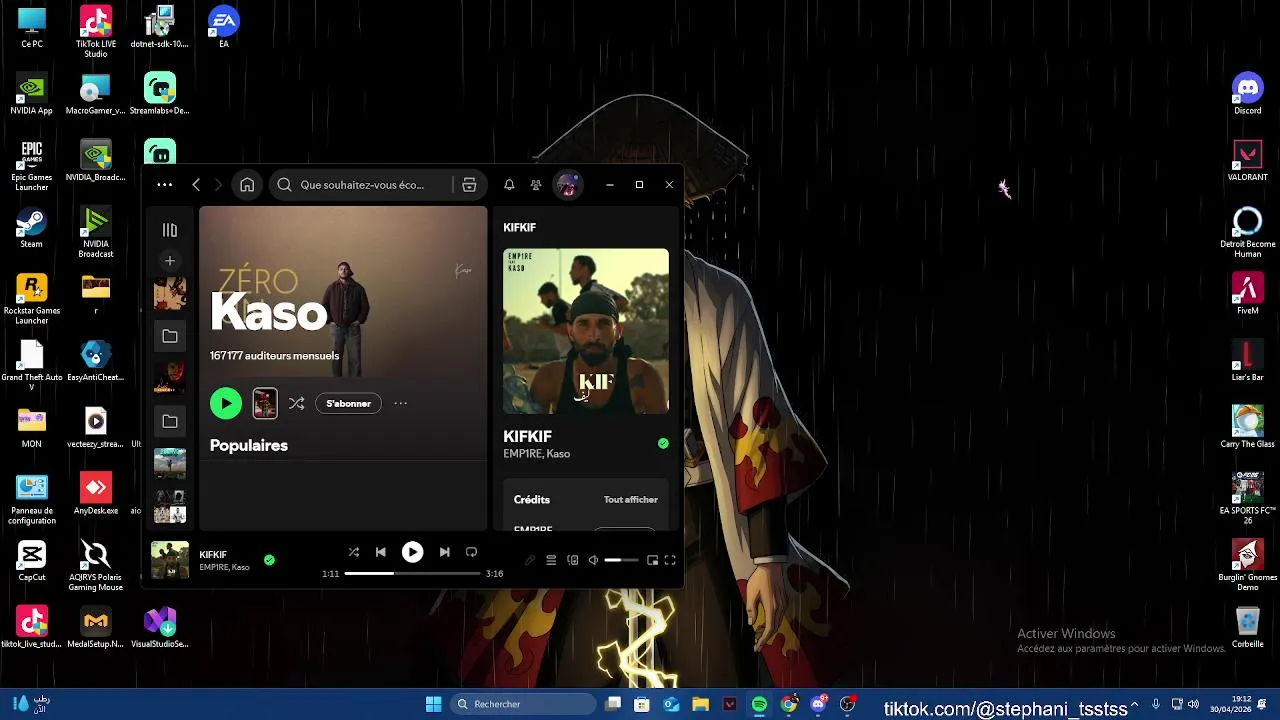Toggle shuffle on the Kaso artist page
The height and width of the screenshot is (720, 1280).
[x=297, y=403]
